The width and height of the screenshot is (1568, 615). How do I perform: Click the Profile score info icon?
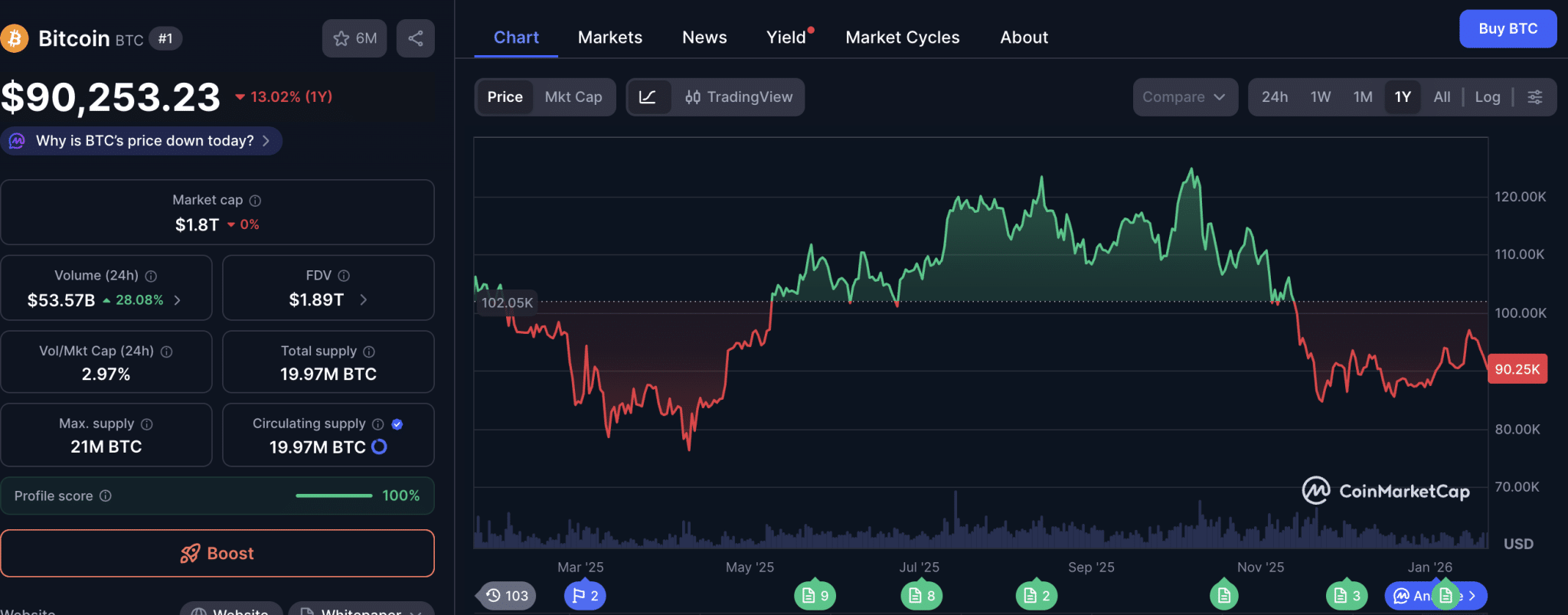pos(106,496)
